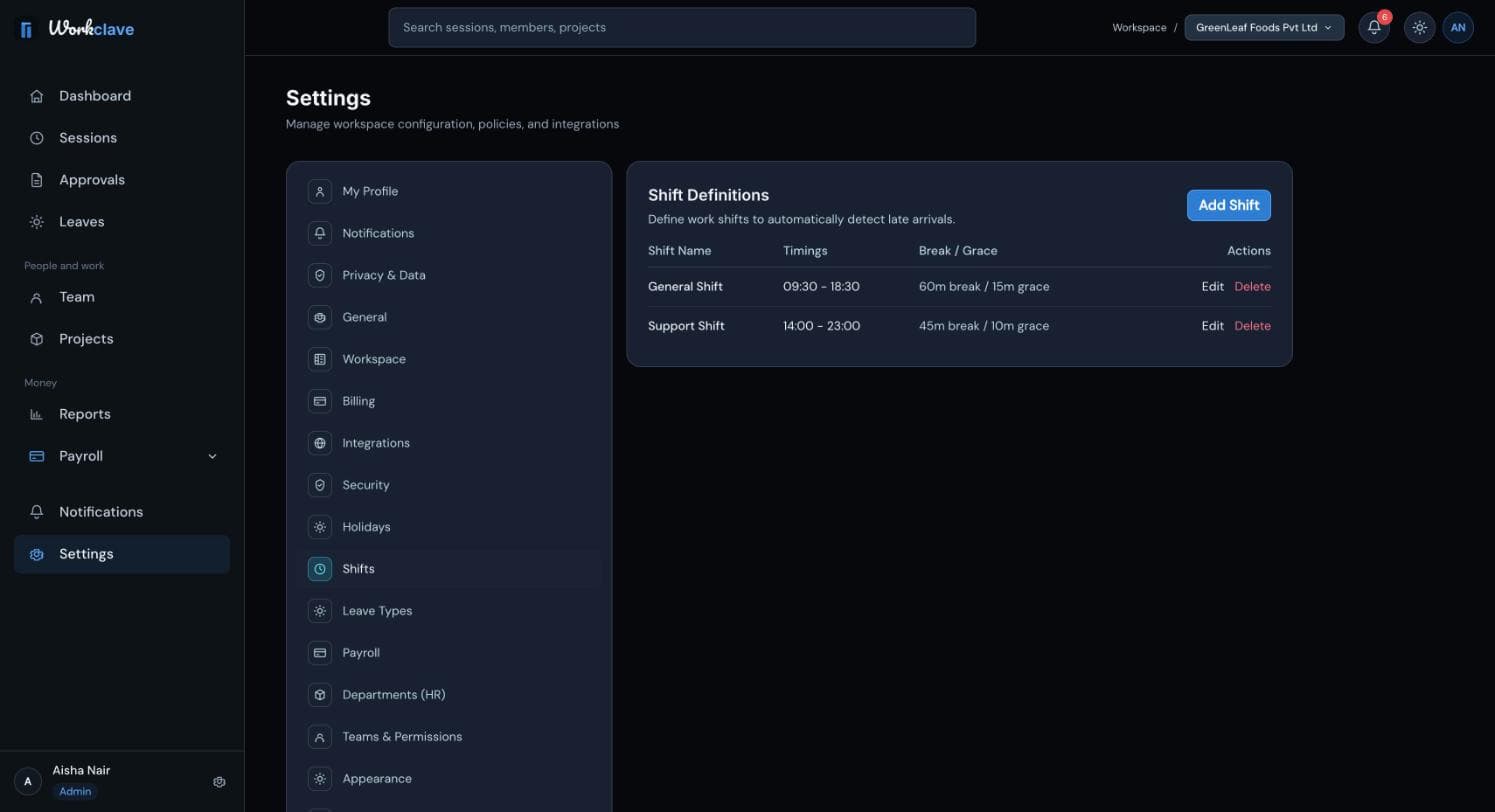Screen dimensions: 1495x812
Task: Click the search sessions, members, projects field
Action: click(682, 27)
